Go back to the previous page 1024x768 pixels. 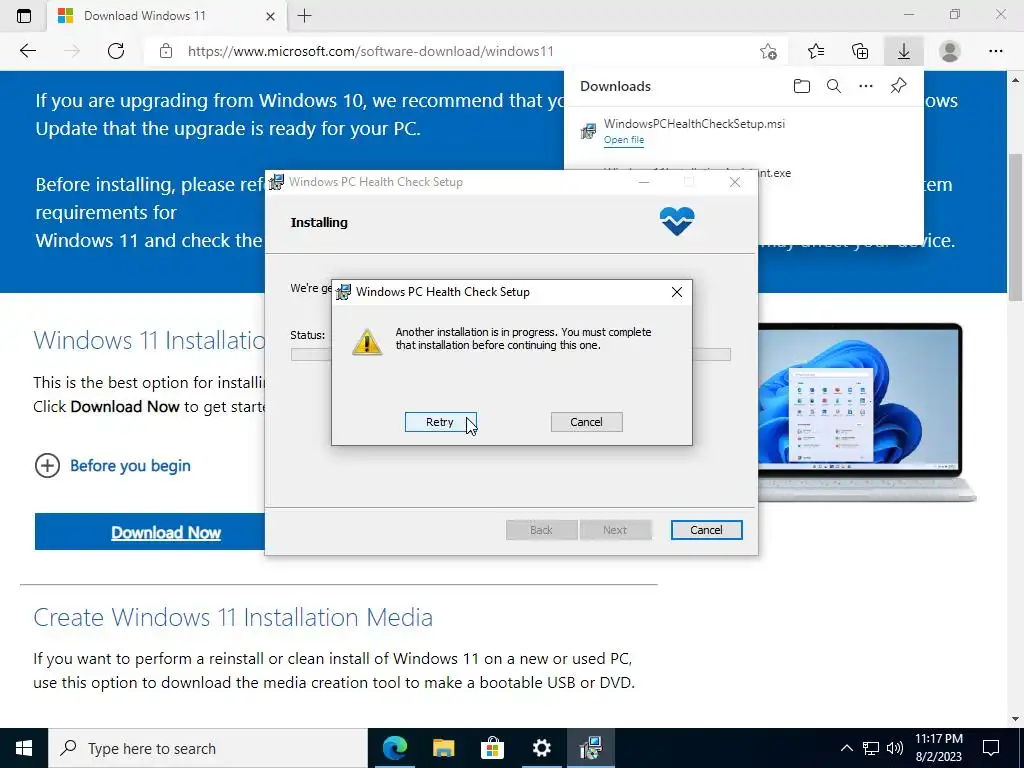pyautogui.click(x=27, y=51)
